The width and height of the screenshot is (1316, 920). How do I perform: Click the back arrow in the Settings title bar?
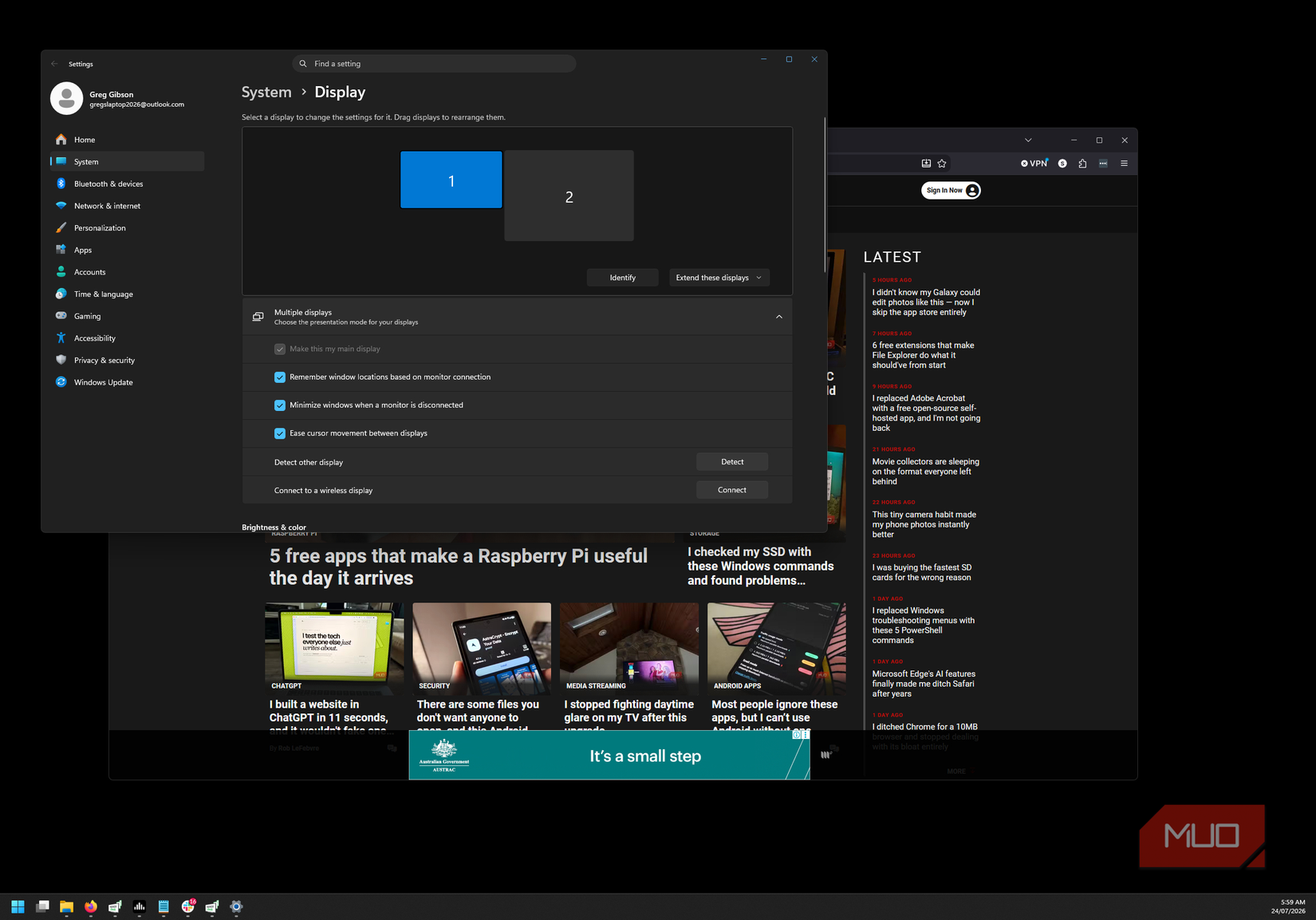[x=54, y=64]
